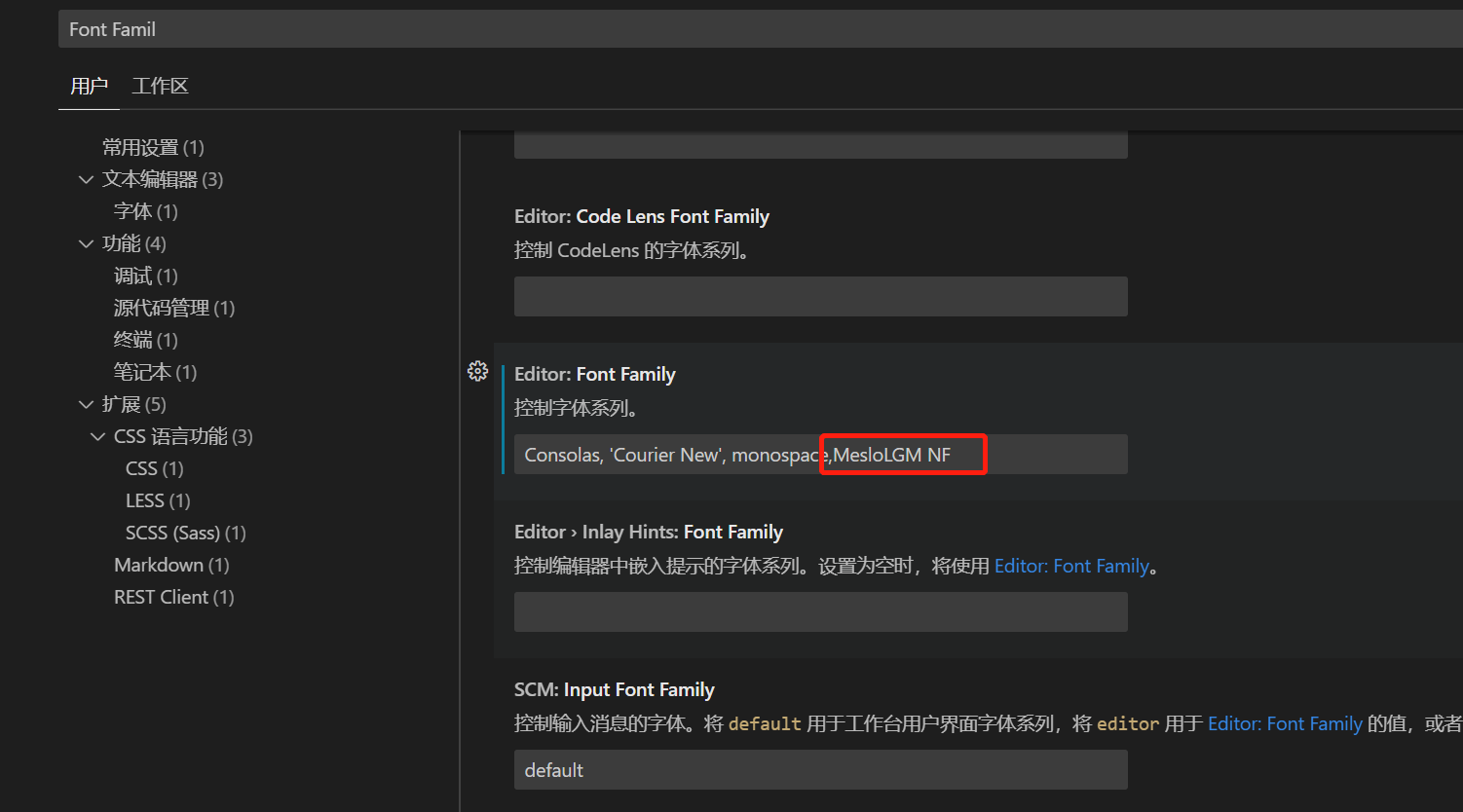Collapse the 文本编辑器 tree section
The width and height of the screenshot is (1463, 812).
pyautogui.click(x=86, y=178)
